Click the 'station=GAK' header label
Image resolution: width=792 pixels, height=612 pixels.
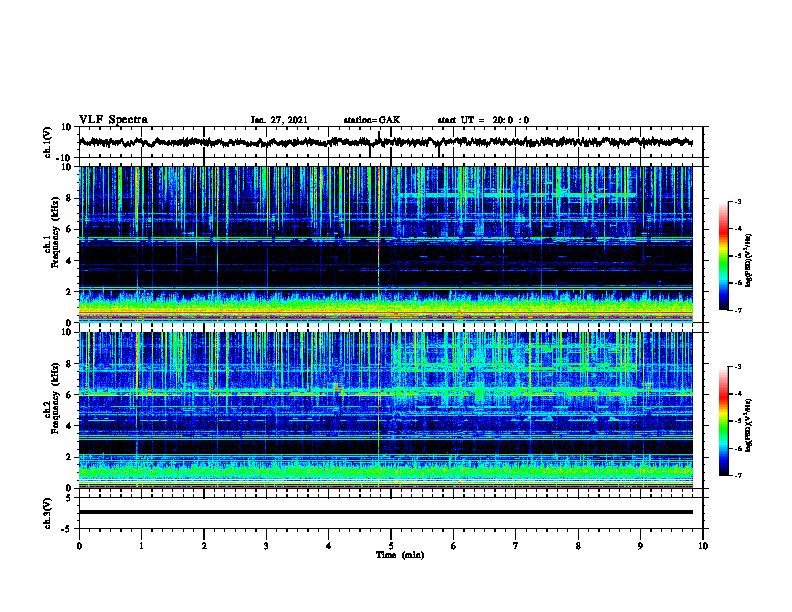372,120
